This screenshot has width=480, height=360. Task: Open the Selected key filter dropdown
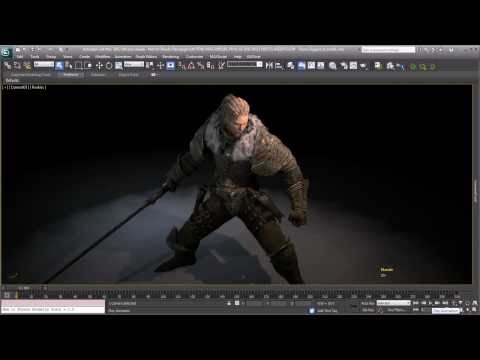[394, 303]
